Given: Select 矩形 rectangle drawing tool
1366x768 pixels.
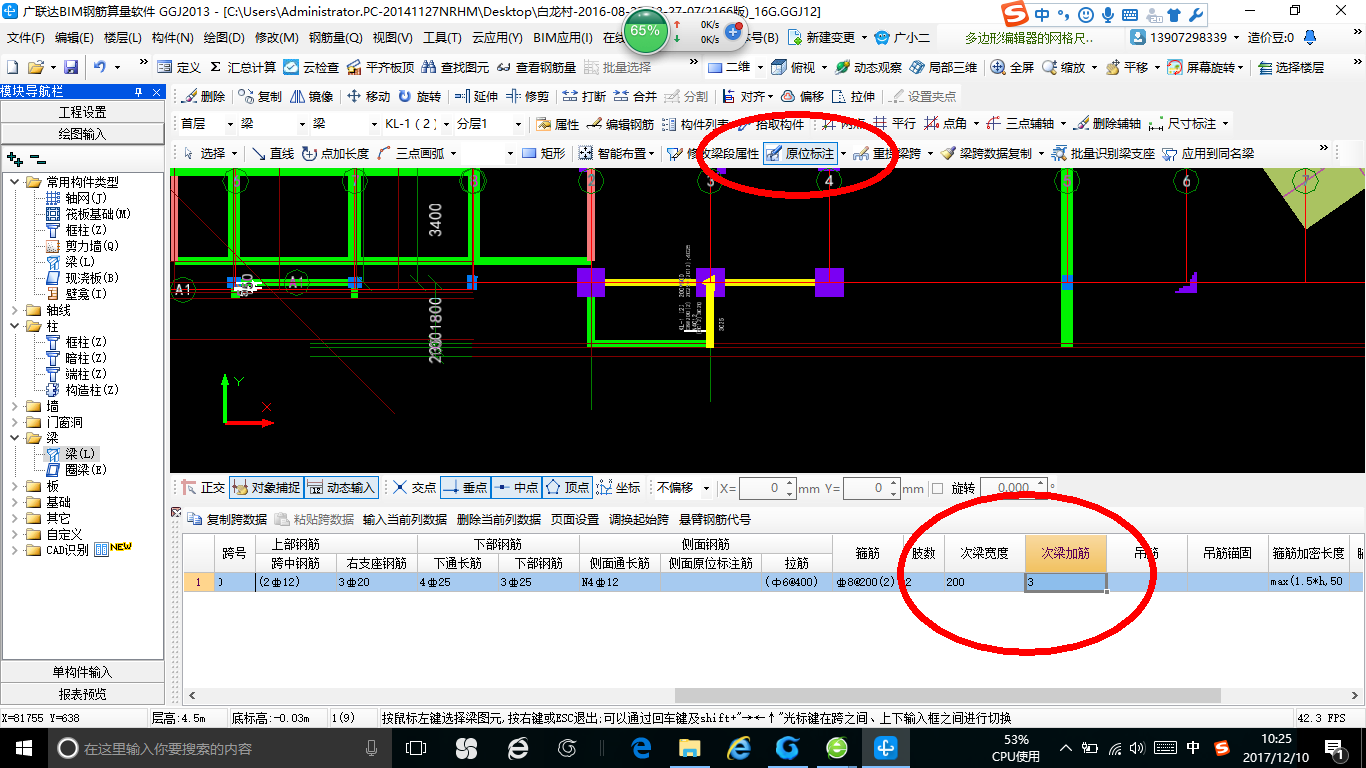Looking at the screenshot, I should (x=543, y=153).
